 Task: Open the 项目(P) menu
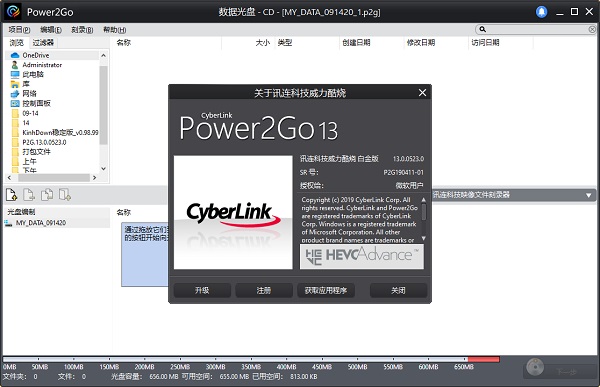[x=19, y=29]
